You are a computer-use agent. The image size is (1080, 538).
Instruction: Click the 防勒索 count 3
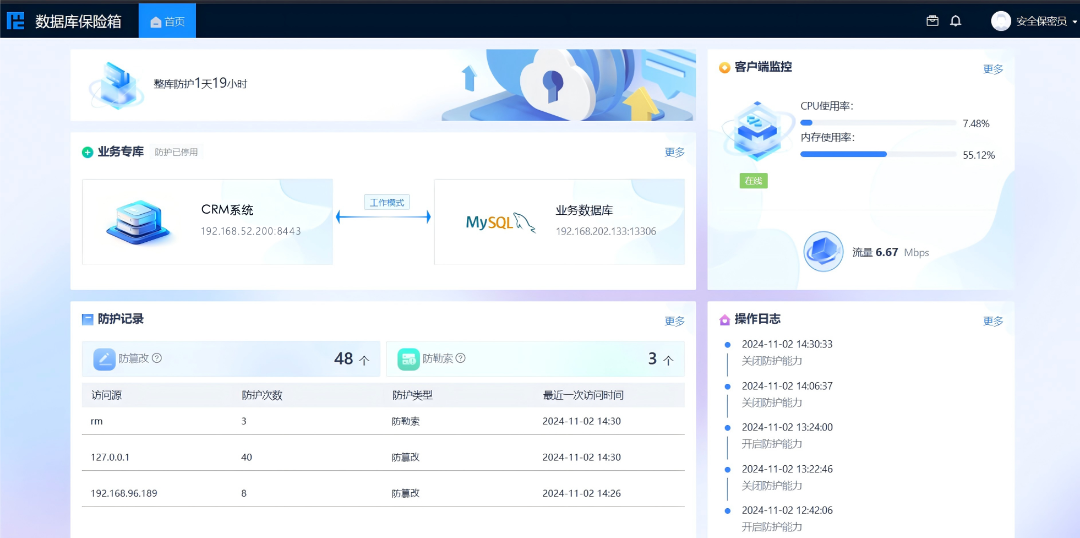coord(652,359)
